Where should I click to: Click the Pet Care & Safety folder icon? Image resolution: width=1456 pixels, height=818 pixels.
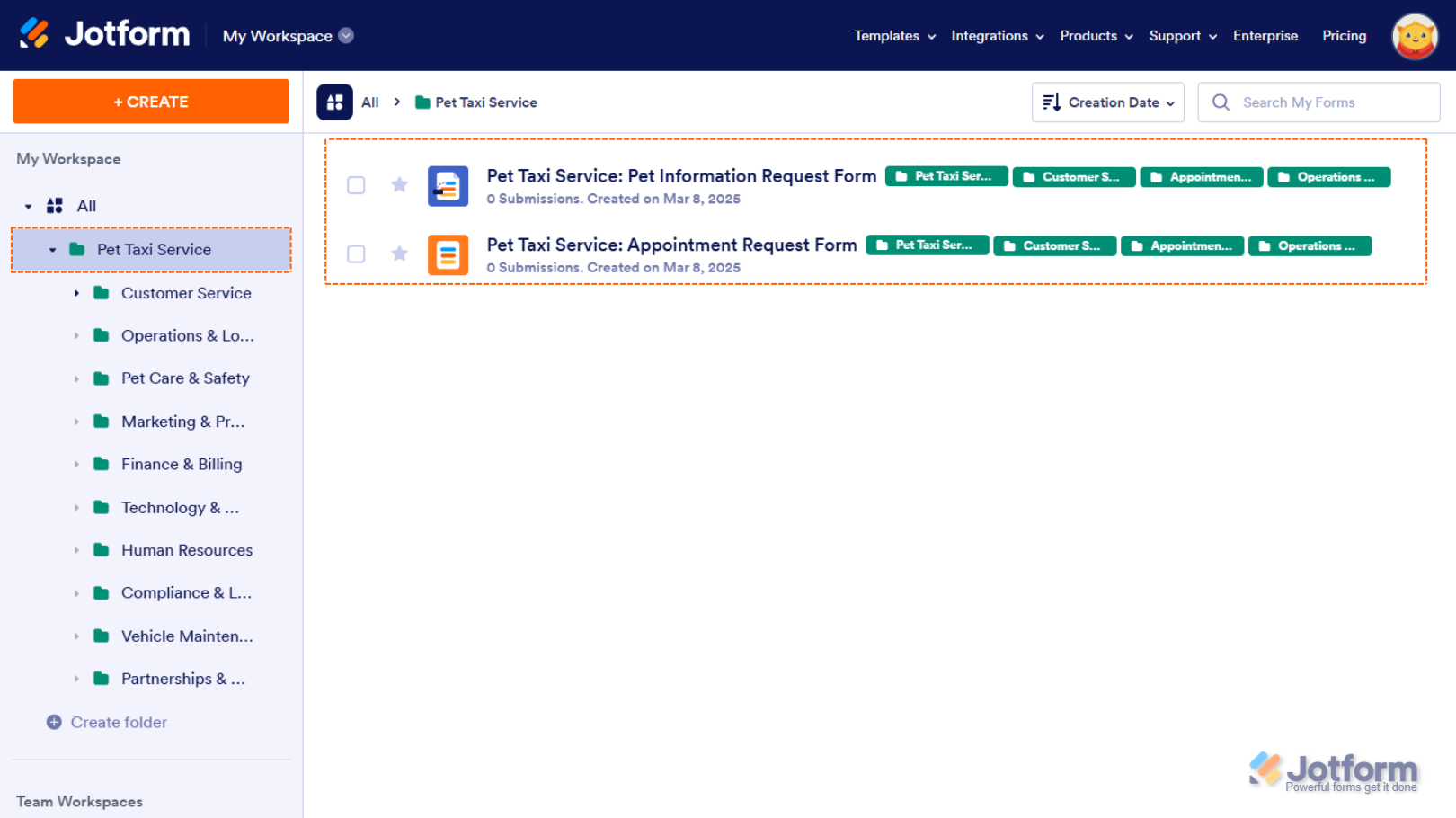[x=102, y=378]
